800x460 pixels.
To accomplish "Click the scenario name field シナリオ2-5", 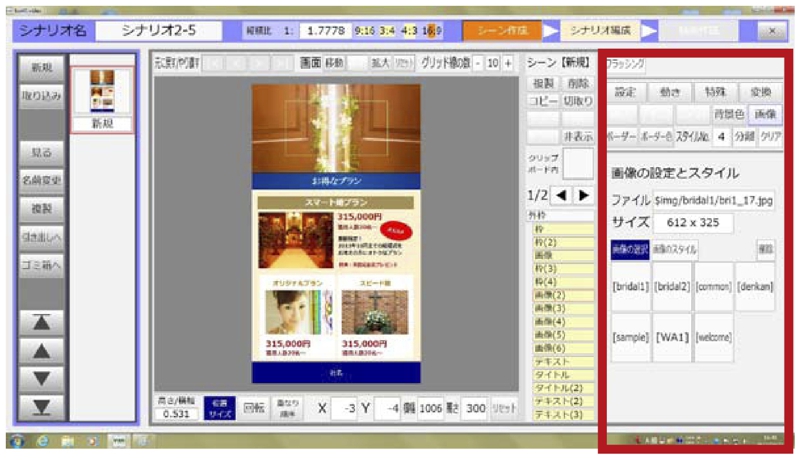I will (159, 31).
